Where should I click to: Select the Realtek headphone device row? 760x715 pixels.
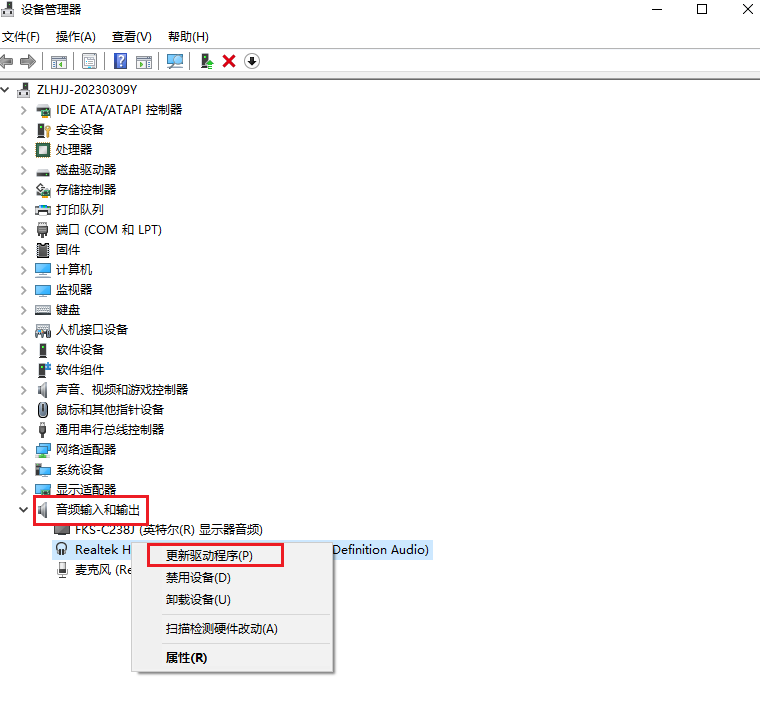pos(242,550)
